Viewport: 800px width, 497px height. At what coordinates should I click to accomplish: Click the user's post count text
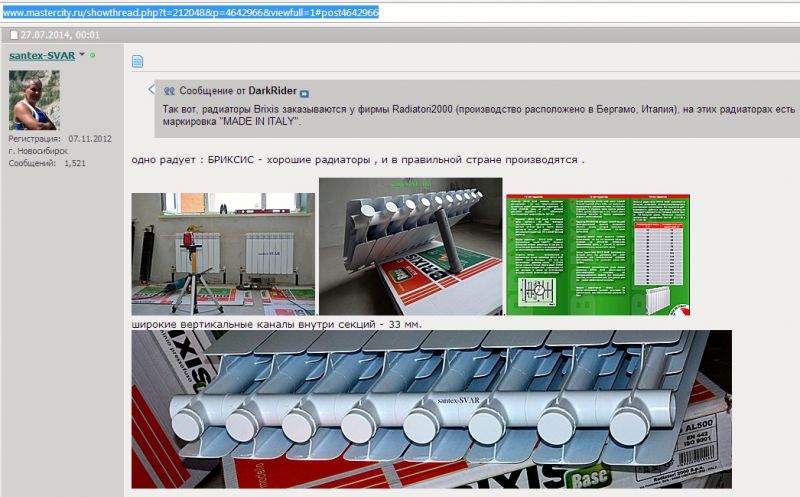[x=46, y=162]
